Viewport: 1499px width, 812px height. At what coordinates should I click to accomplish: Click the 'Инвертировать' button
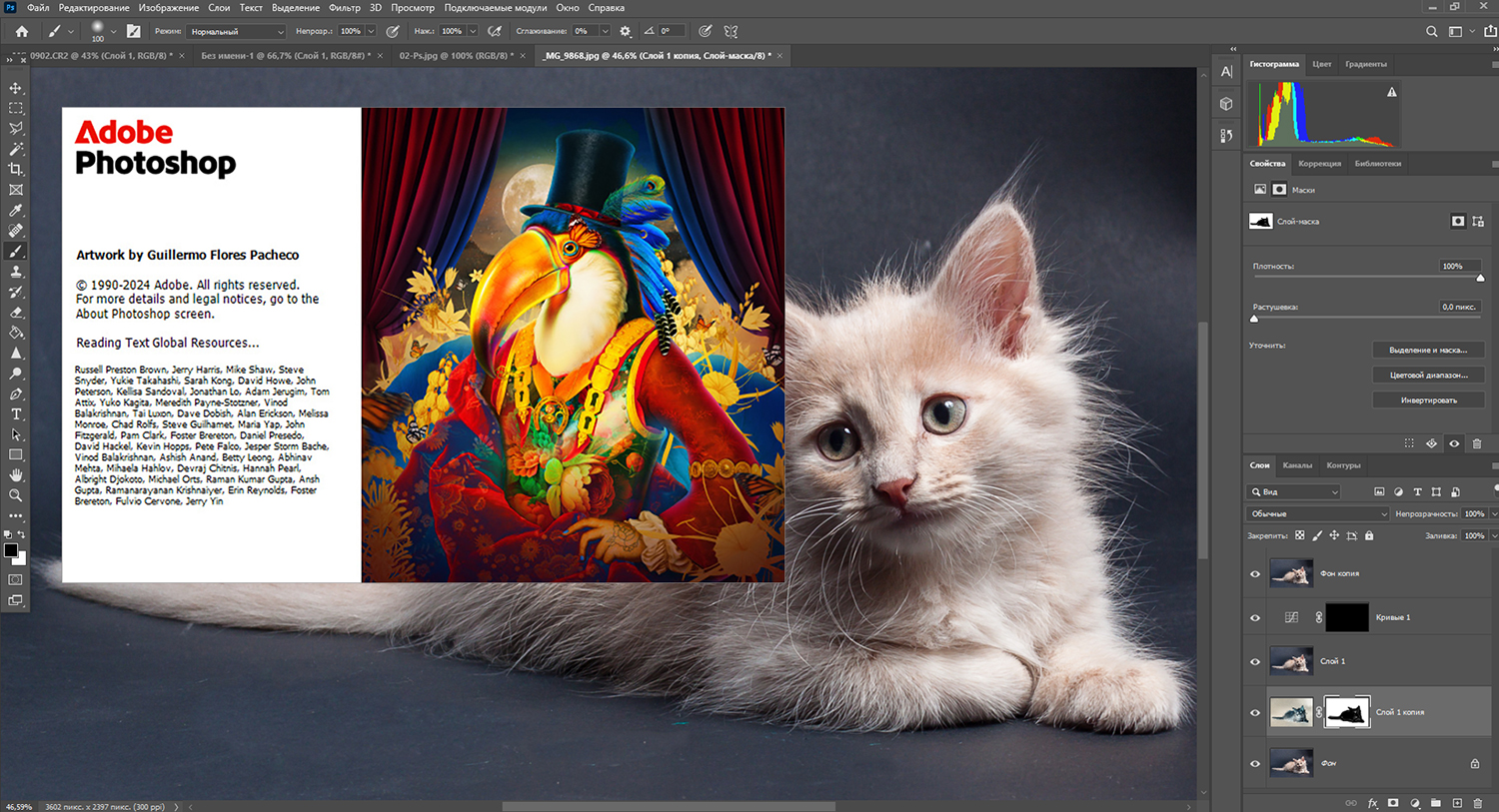tap(1428, 401)
